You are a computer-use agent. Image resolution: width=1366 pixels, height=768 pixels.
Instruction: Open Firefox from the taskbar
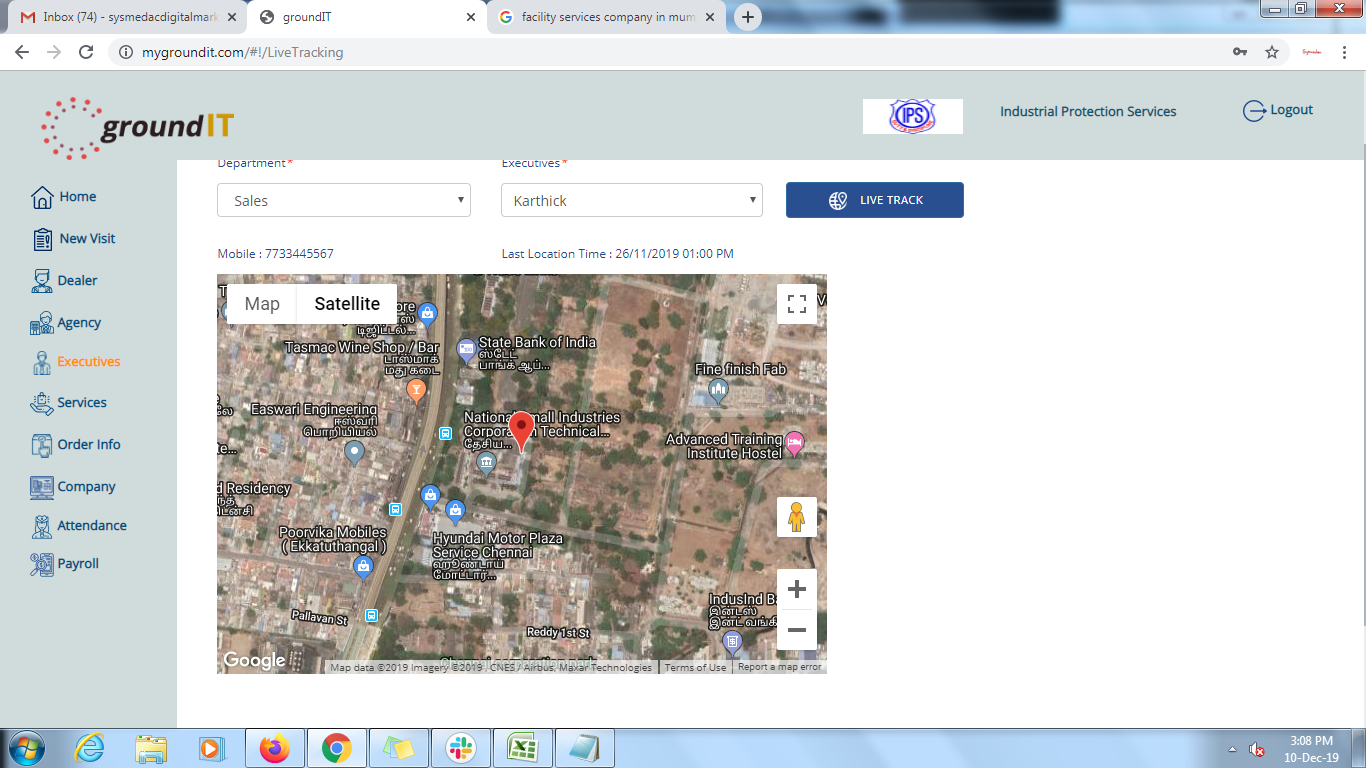[273, 748]
